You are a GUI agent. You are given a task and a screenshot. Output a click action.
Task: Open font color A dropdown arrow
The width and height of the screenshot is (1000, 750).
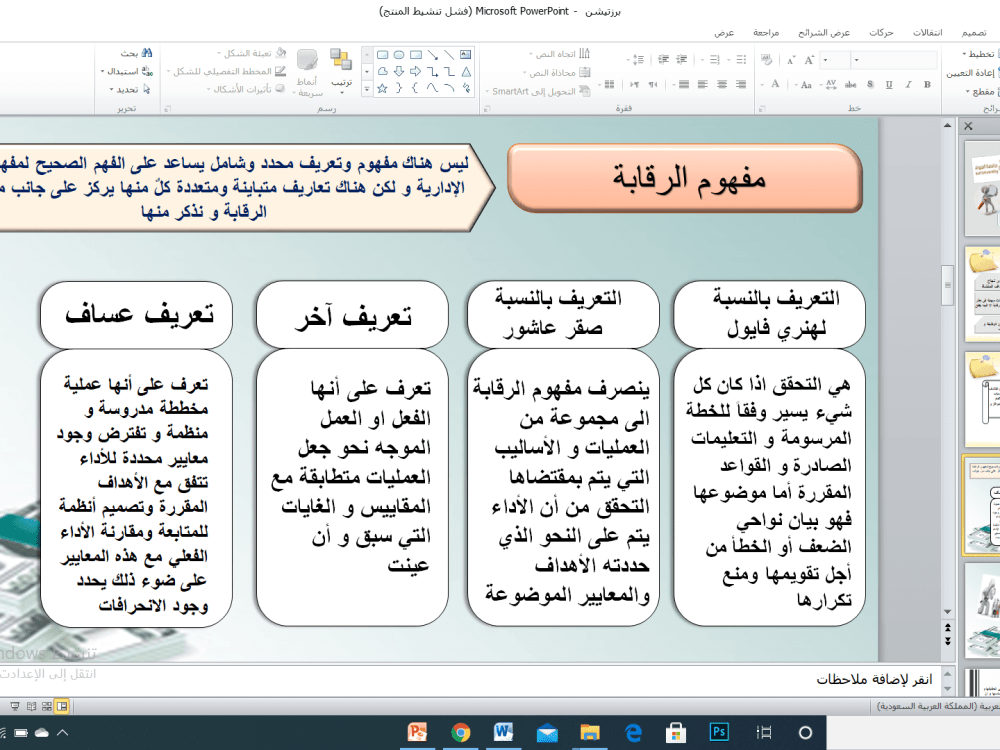point(762,84)
